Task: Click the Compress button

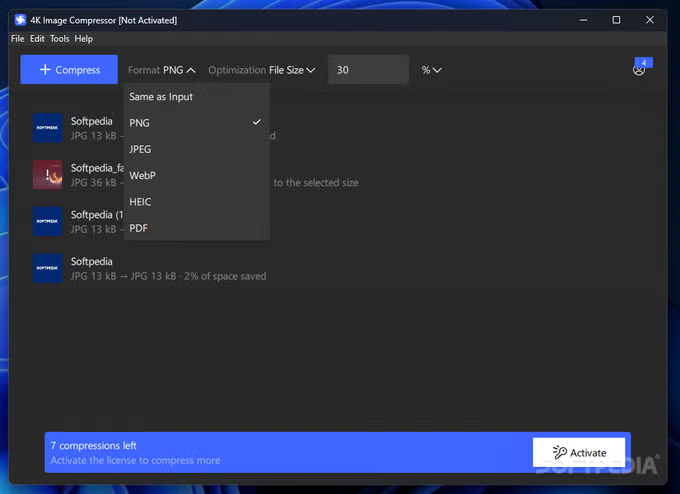Action: coord(69,70)
